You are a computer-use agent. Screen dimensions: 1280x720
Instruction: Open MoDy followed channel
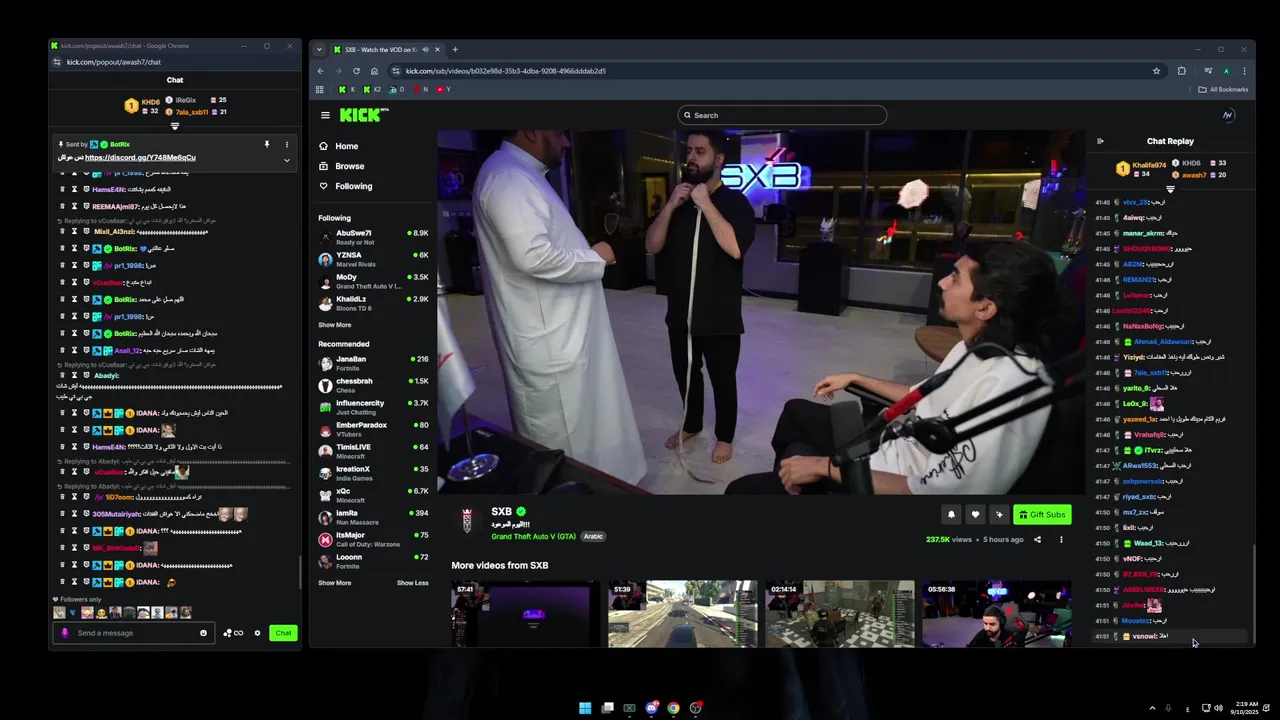coord(374,281)
